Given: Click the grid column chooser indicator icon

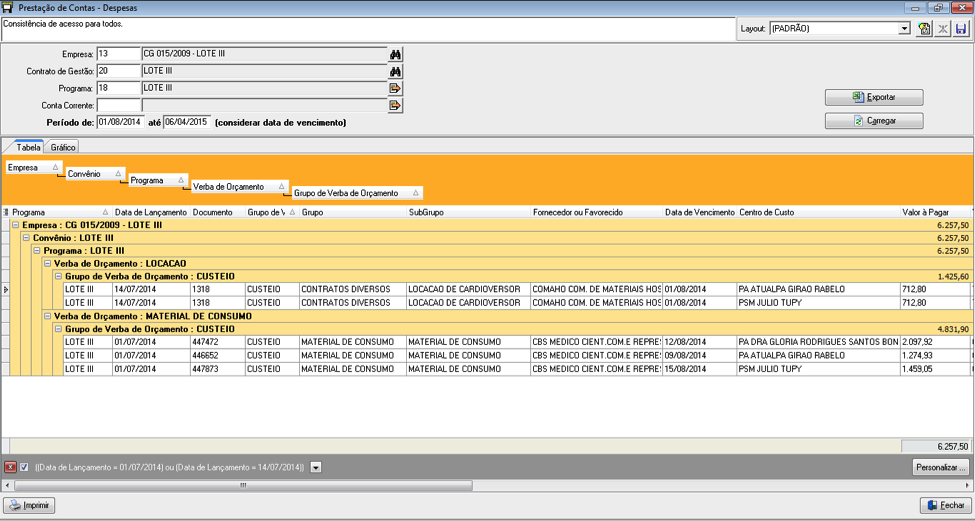Looking at the screenshot, I should pyautogui.click(x=6, y=212).
